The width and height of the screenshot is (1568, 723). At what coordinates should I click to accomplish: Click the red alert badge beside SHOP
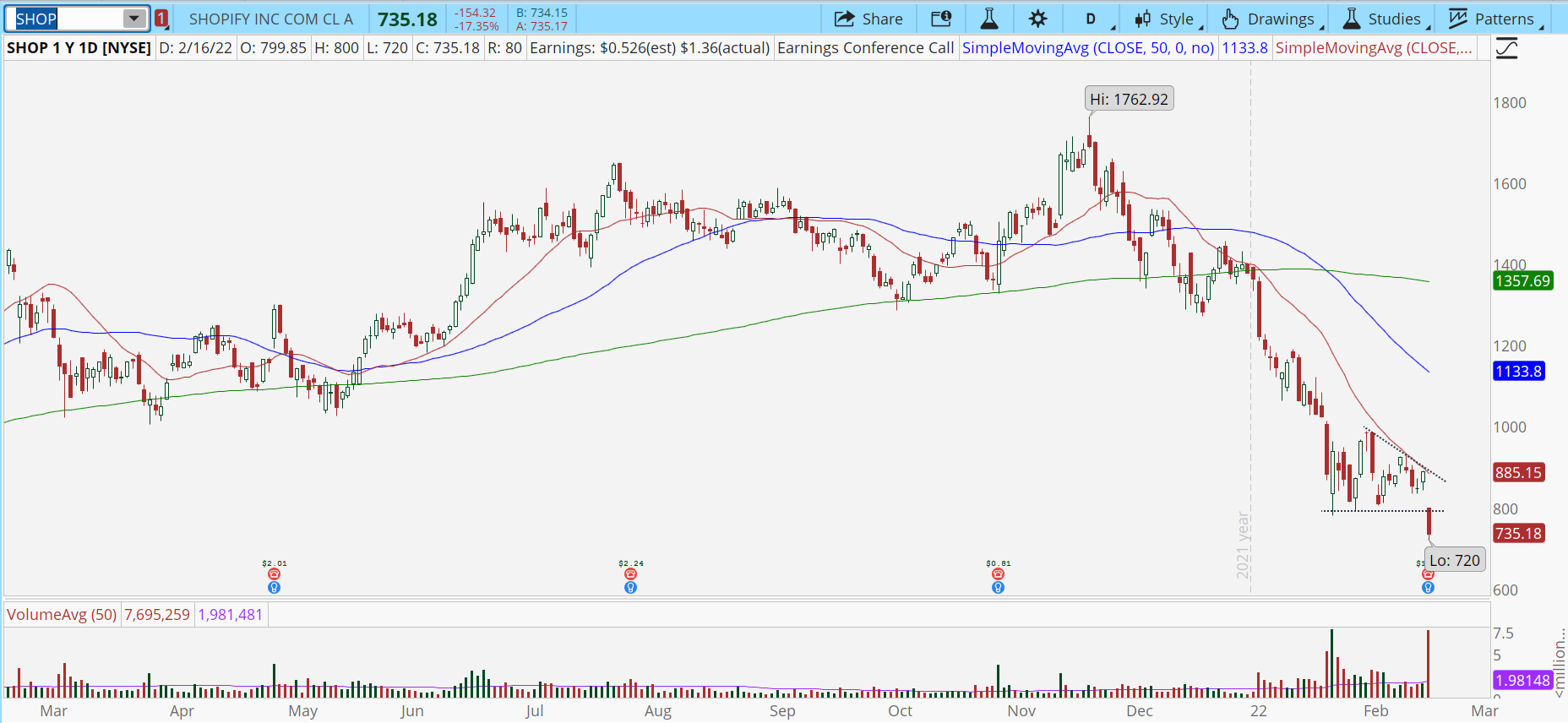(x=161, y=19)
